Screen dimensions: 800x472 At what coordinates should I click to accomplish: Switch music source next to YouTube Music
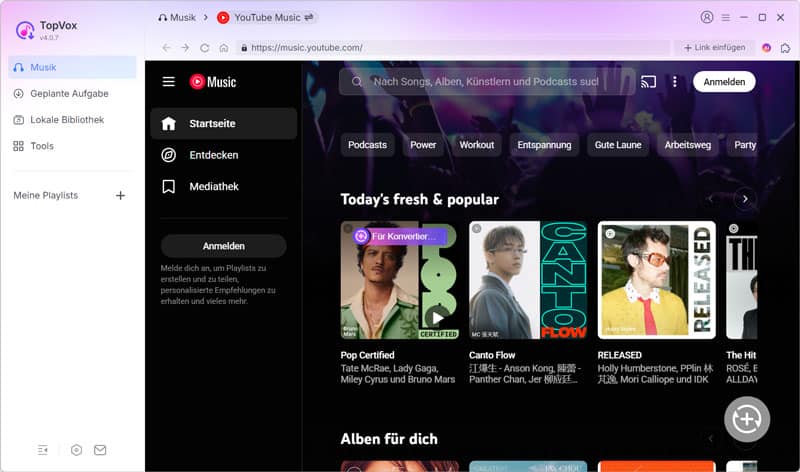click(x=309, y=17)
